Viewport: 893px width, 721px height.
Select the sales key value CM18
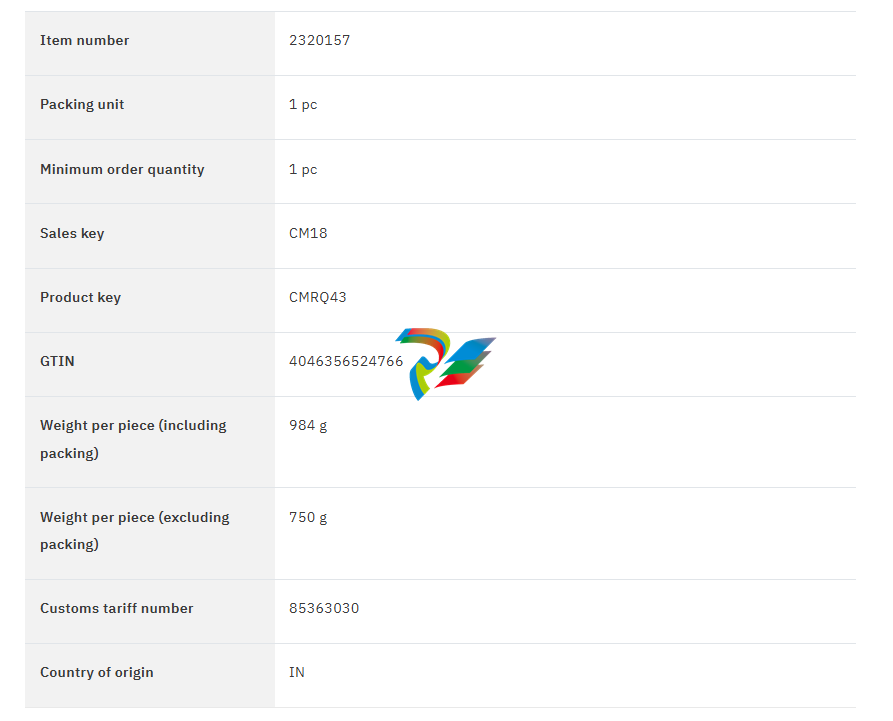[x=308, y=234]
